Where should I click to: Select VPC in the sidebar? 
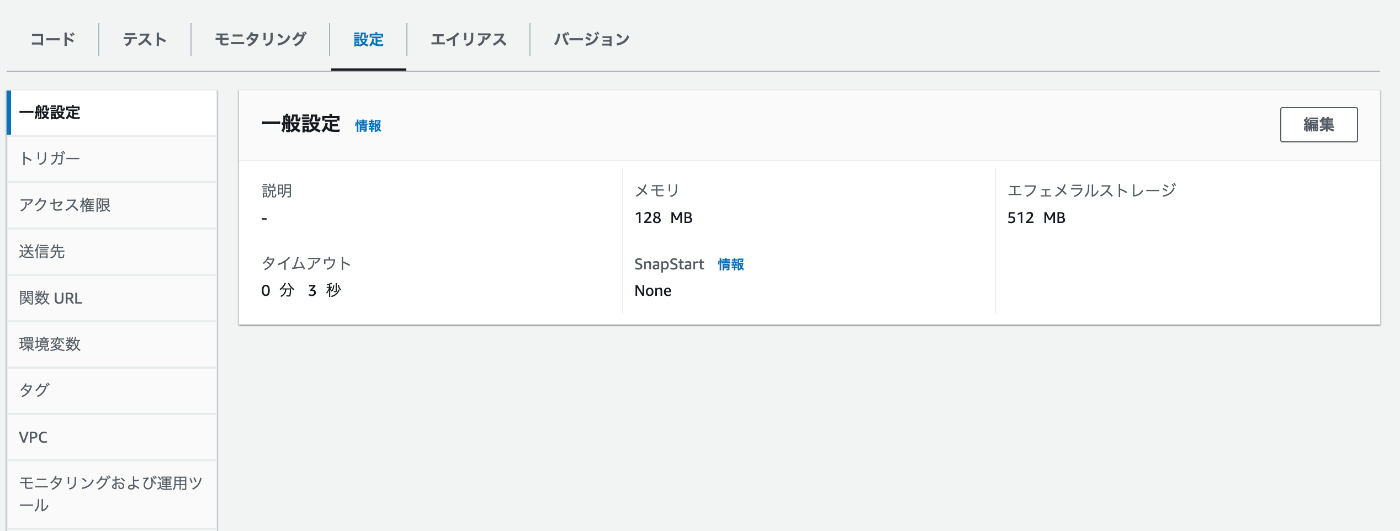pyautogui.click(x=33, y=437)
